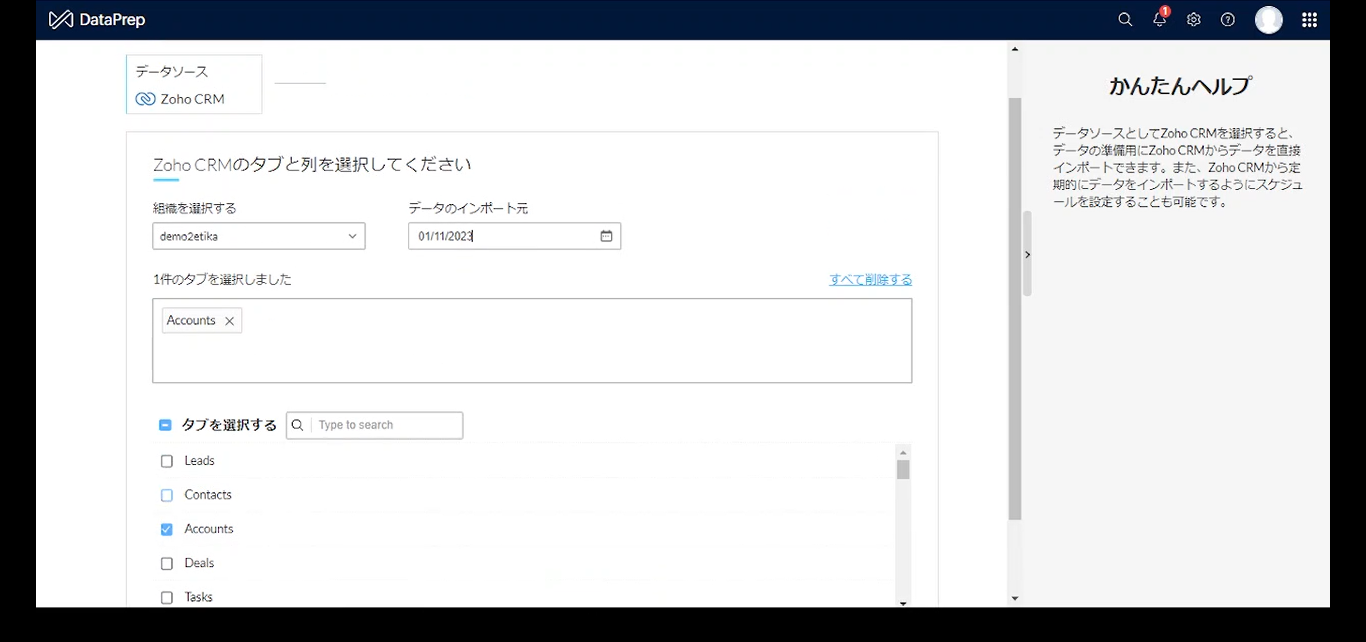Open search via the magnifier icon

tap(1125, 19)
